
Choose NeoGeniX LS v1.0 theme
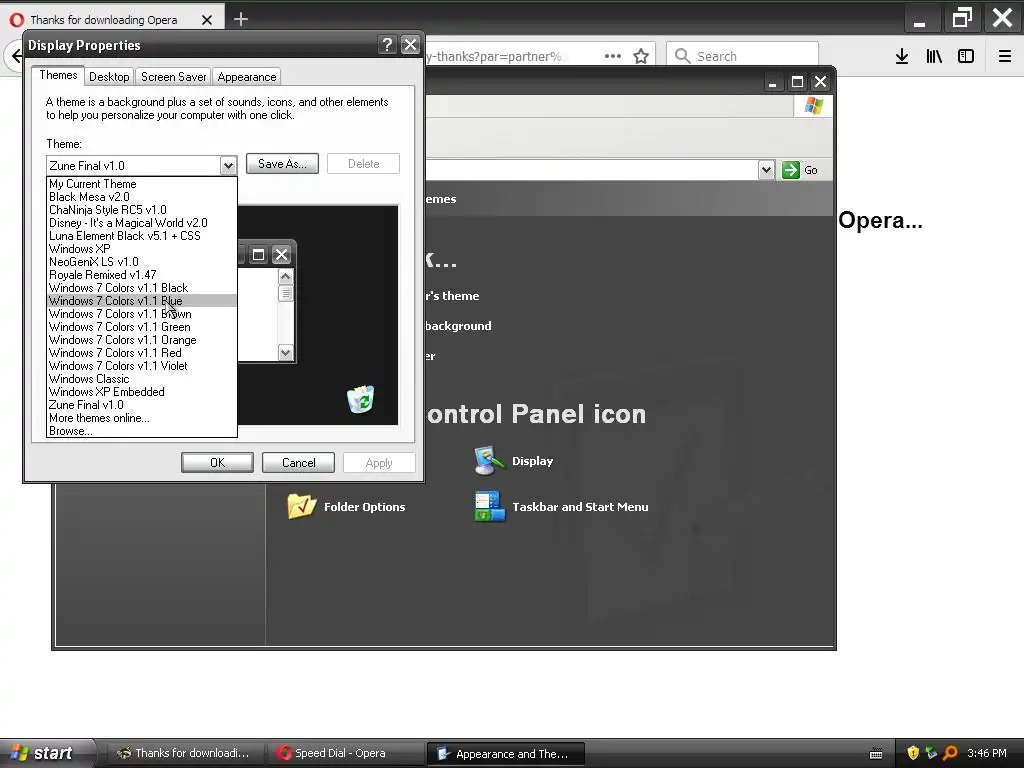[142, 262]
